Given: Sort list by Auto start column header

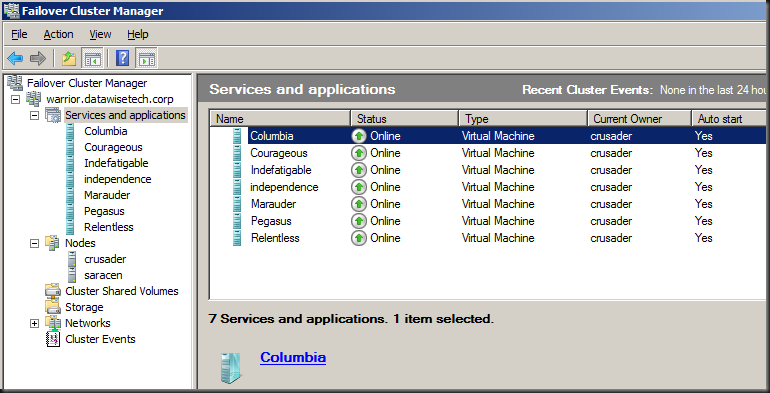Looking at the screenshot, I should pos(729,119).
